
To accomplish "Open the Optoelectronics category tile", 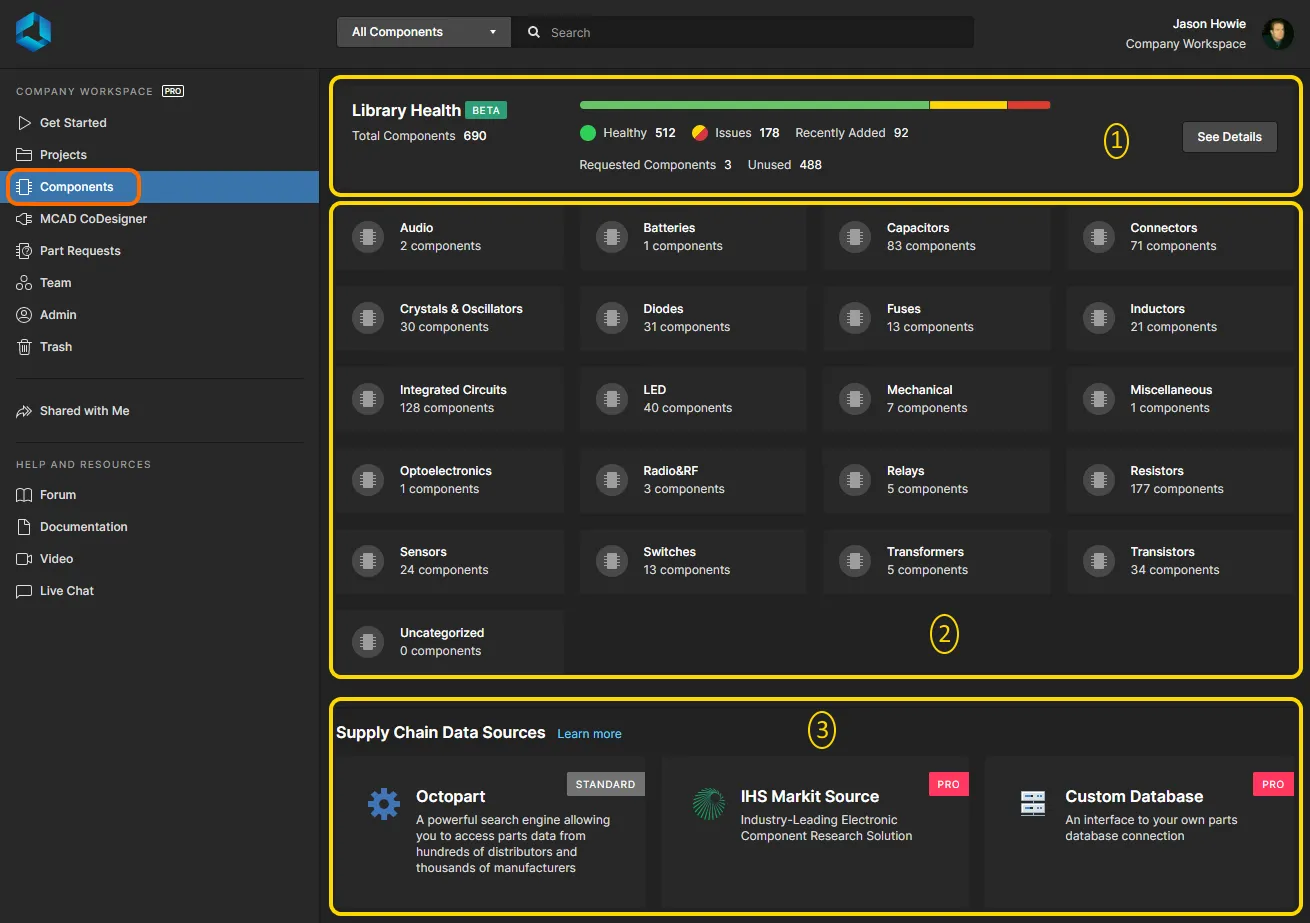I will click(450, 480).
